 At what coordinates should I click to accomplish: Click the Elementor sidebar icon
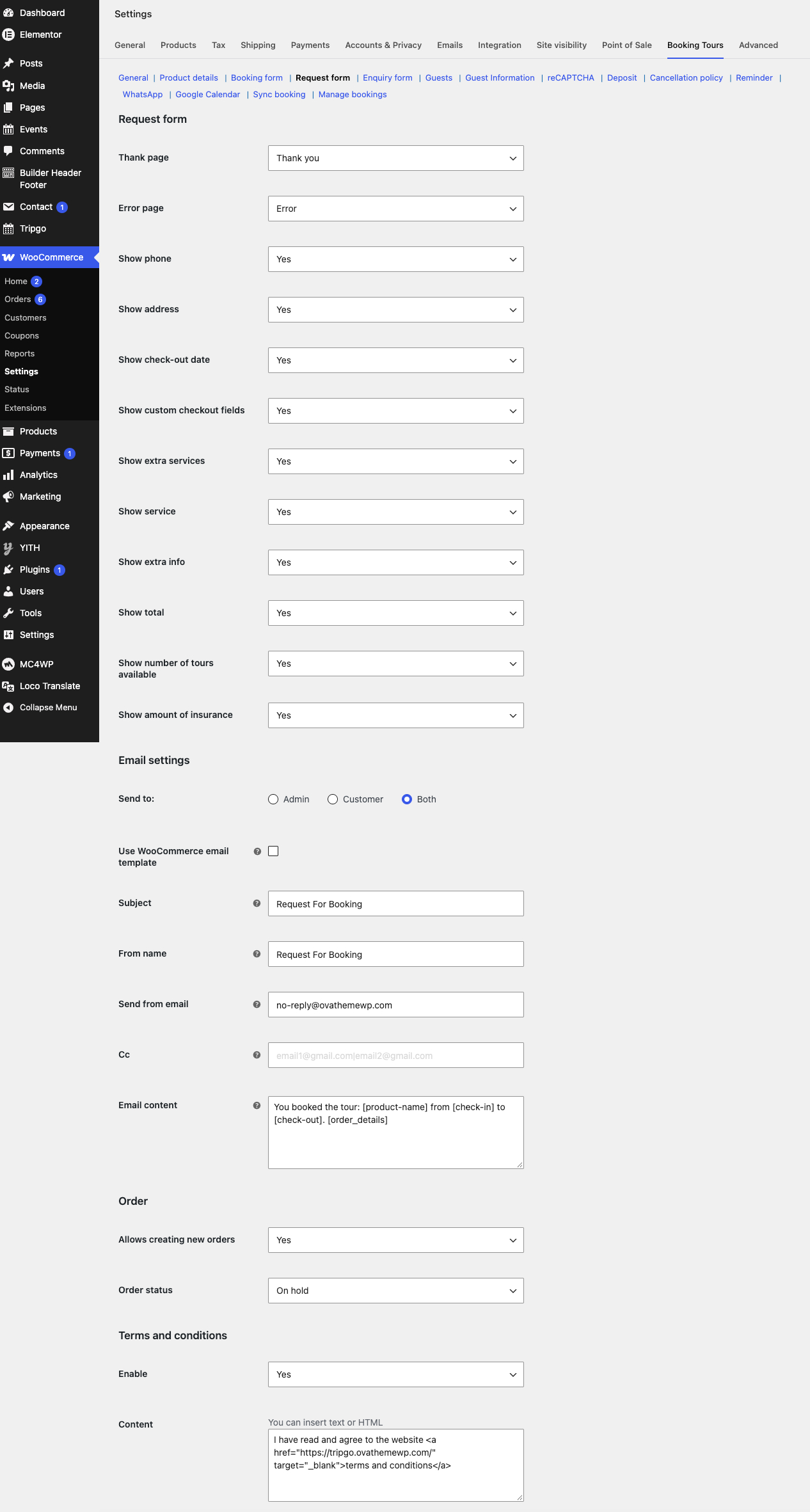coord(8,35)
